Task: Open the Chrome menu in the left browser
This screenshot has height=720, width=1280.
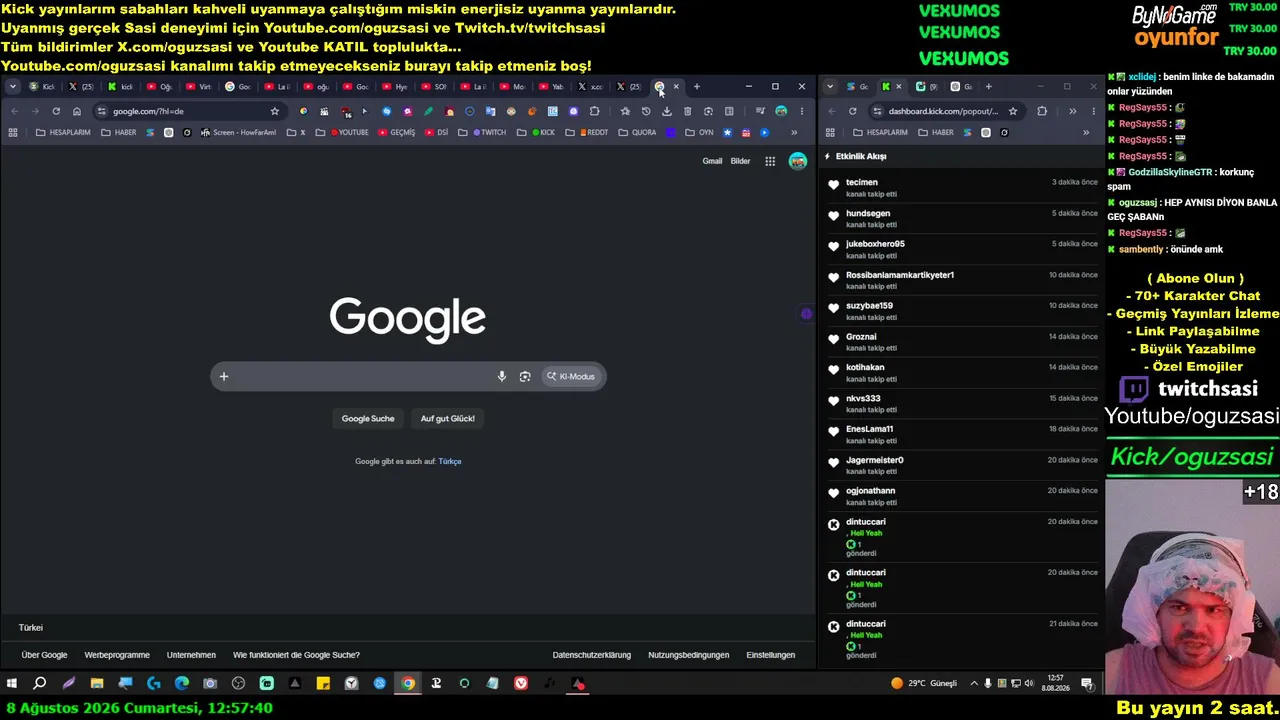Action: [801, 111]
